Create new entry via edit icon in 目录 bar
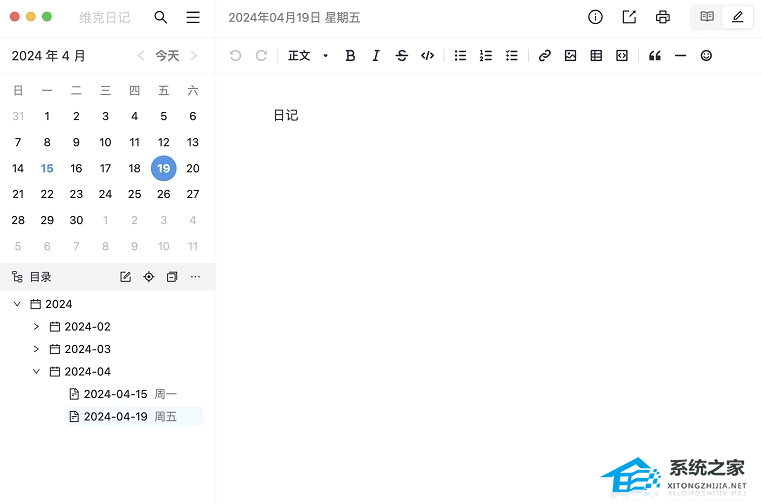 click(x=125, y=277)
